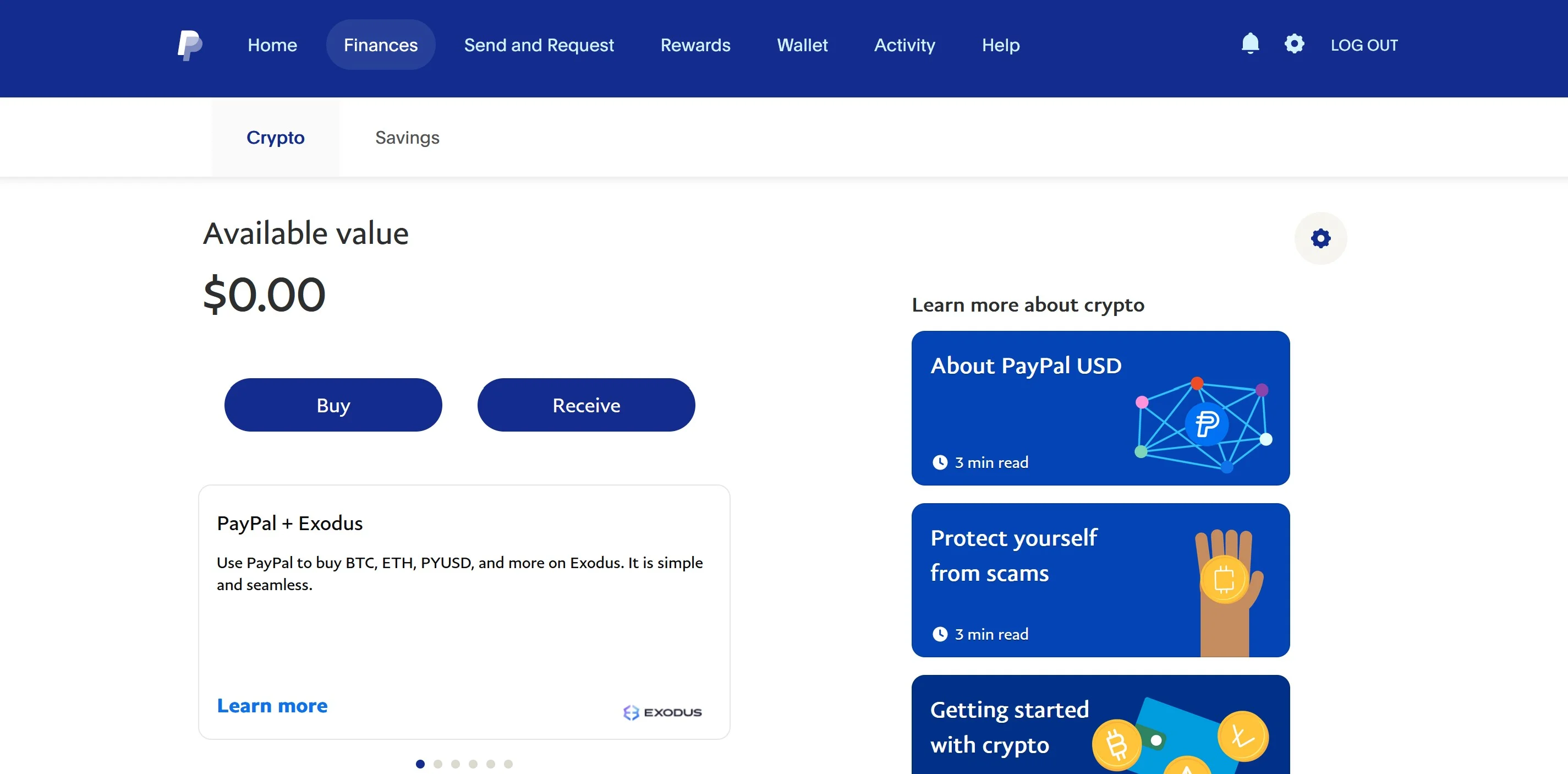Screen dimensions: 1568x774
Task: Click the Receive button
Action: click(586, 405)
